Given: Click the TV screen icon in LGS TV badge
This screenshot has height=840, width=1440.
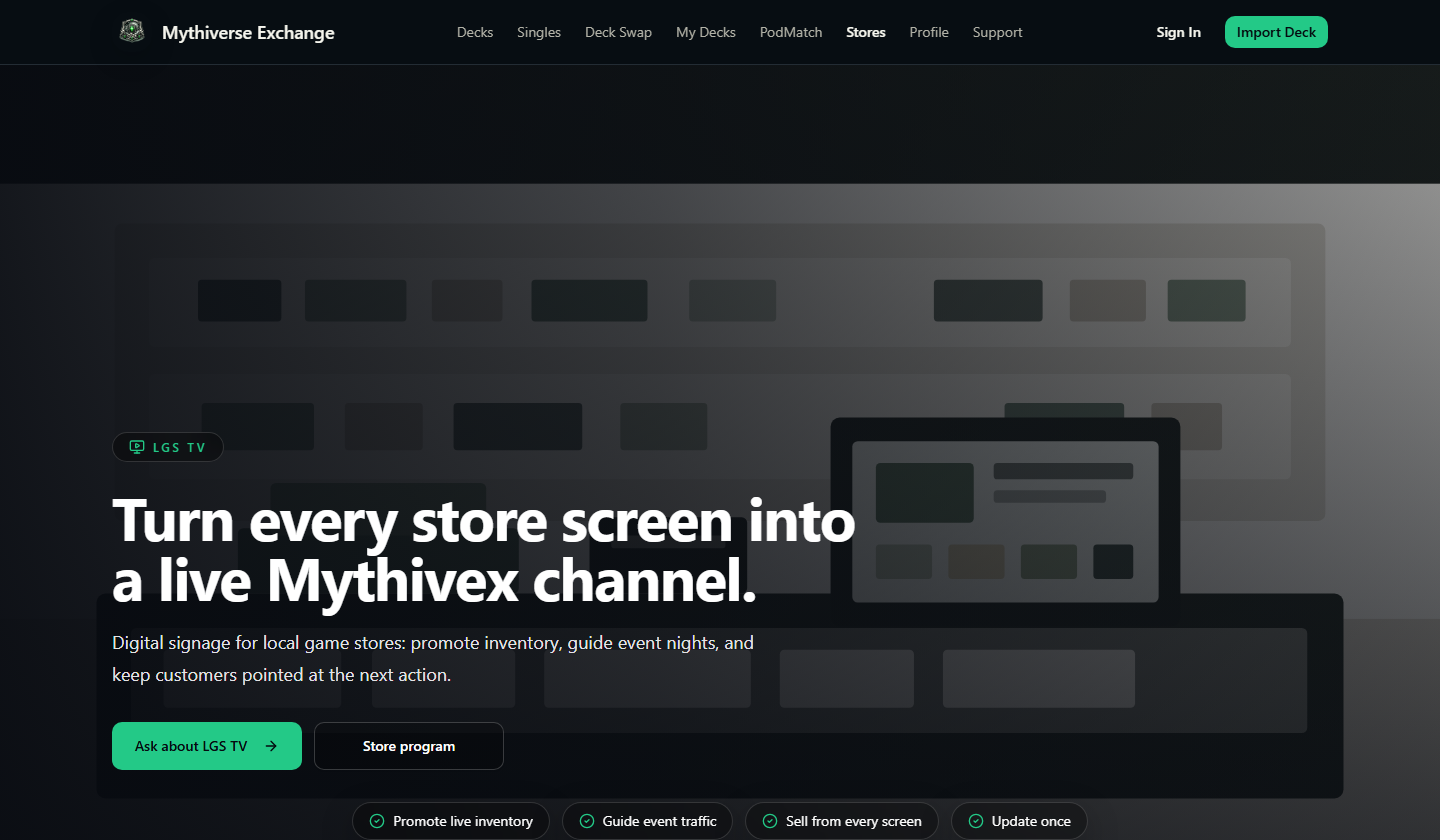Looking at the screenshot, I should (137, 447).
